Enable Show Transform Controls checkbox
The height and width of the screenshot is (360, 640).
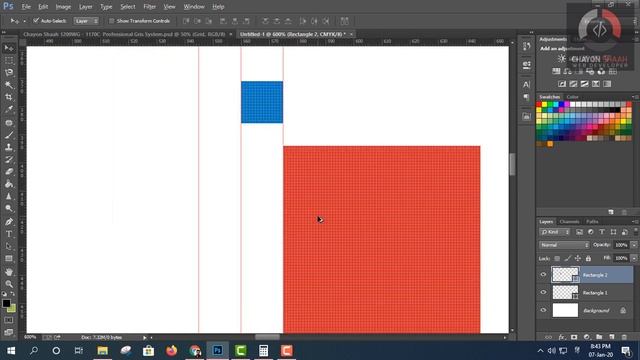pos(111,21)
